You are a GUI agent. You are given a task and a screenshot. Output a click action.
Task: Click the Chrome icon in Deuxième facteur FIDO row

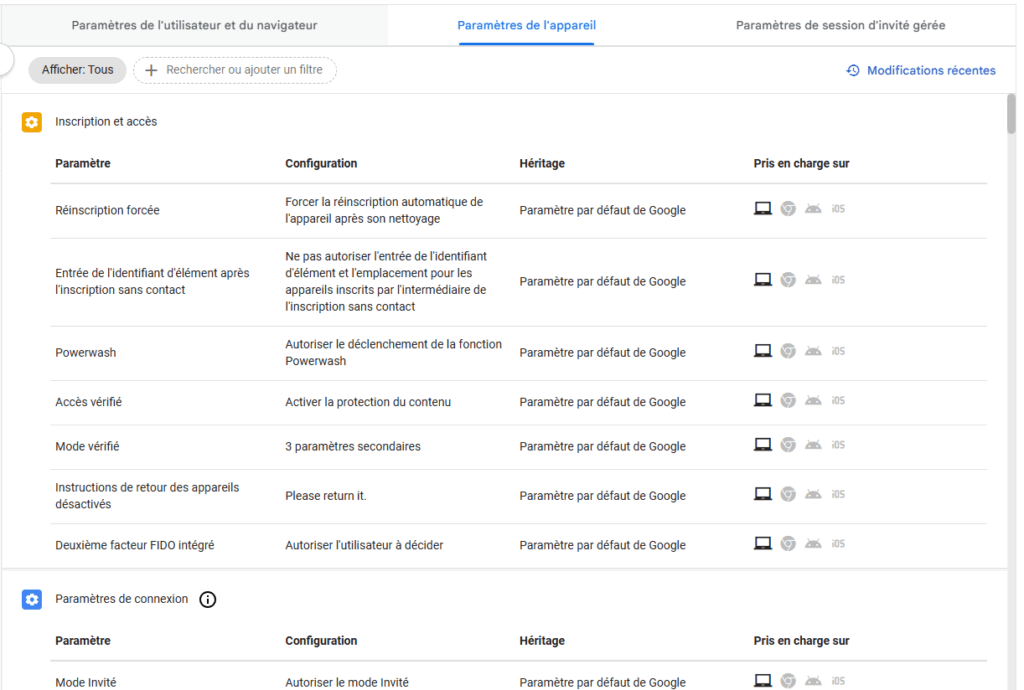point(788,544)
